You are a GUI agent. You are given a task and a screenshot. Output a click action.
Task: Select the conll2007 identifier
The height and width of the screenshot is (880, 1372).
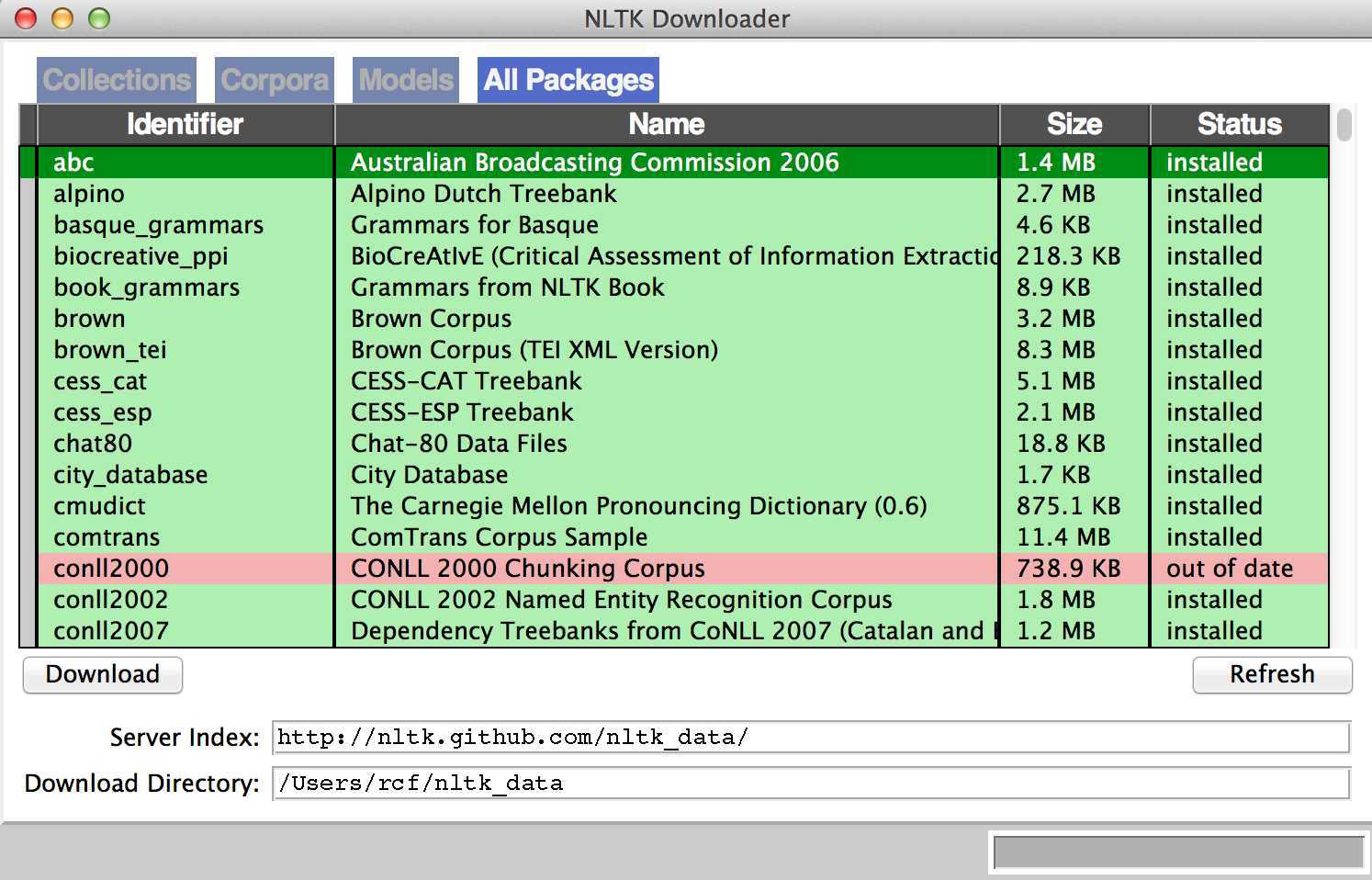click(x=111, y=631)
